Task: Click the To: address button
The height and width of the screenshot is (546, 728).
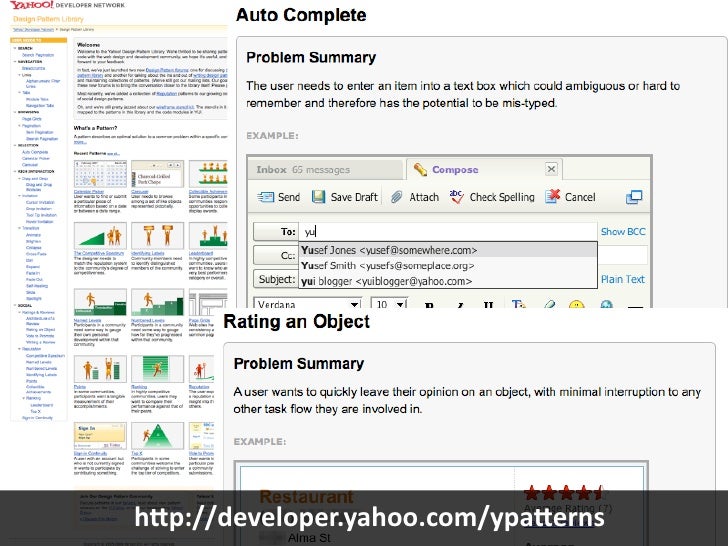Action: point(275,231)
